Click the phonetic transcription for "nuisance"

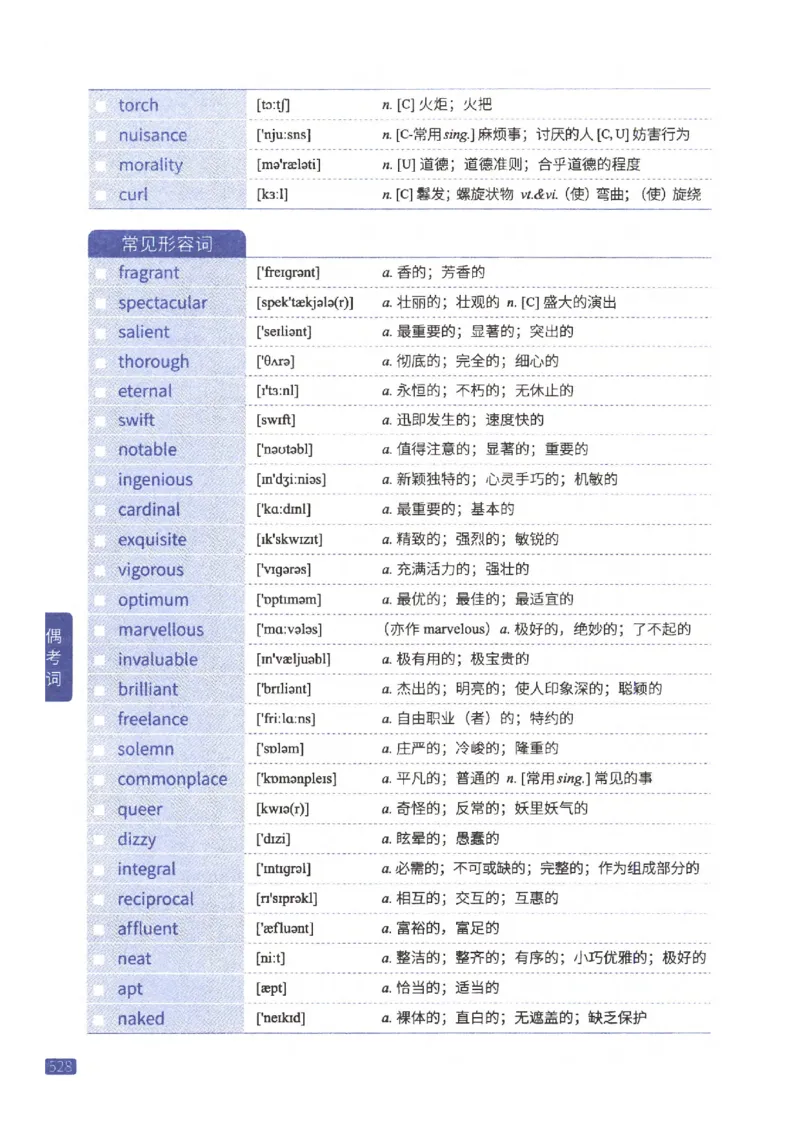(285, 134)
